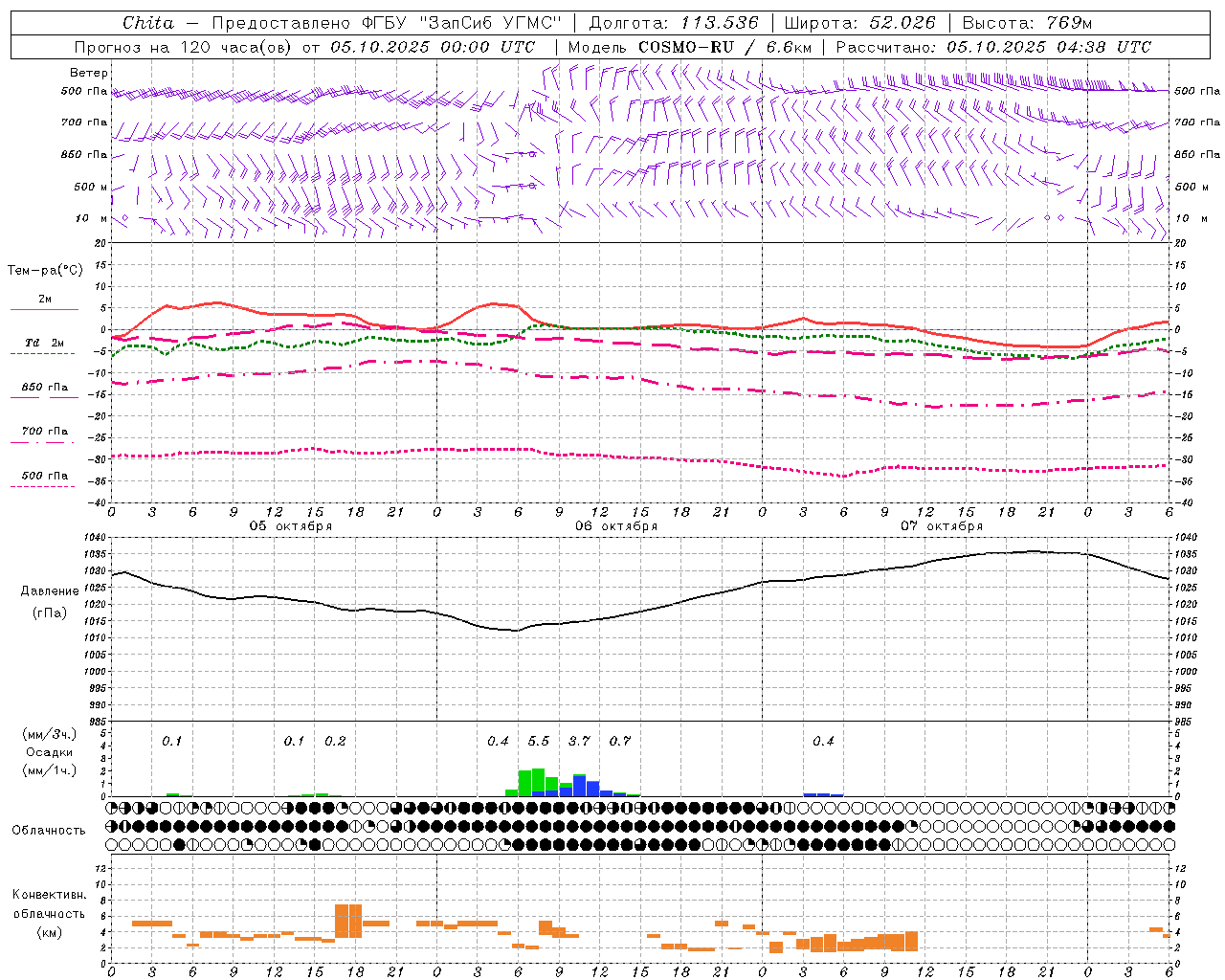Screen dimensions: 1225x980
Task: Click the Облачность cloudiness label
Action: pyautogui.click(x=49, y=831)
